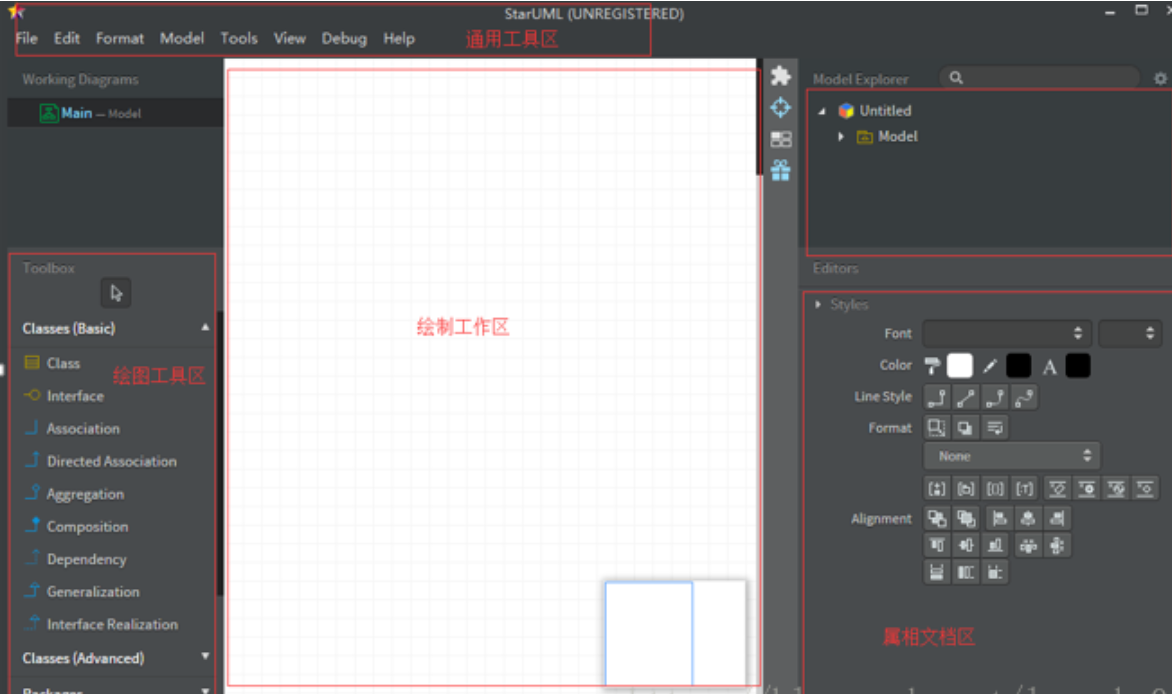
Task: Toggle the Word Wrap format button
Action: pos(995,428)
